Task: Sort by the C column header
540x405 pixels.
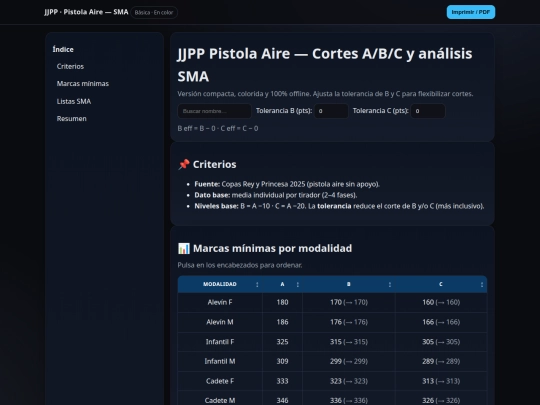Action: 441,284
